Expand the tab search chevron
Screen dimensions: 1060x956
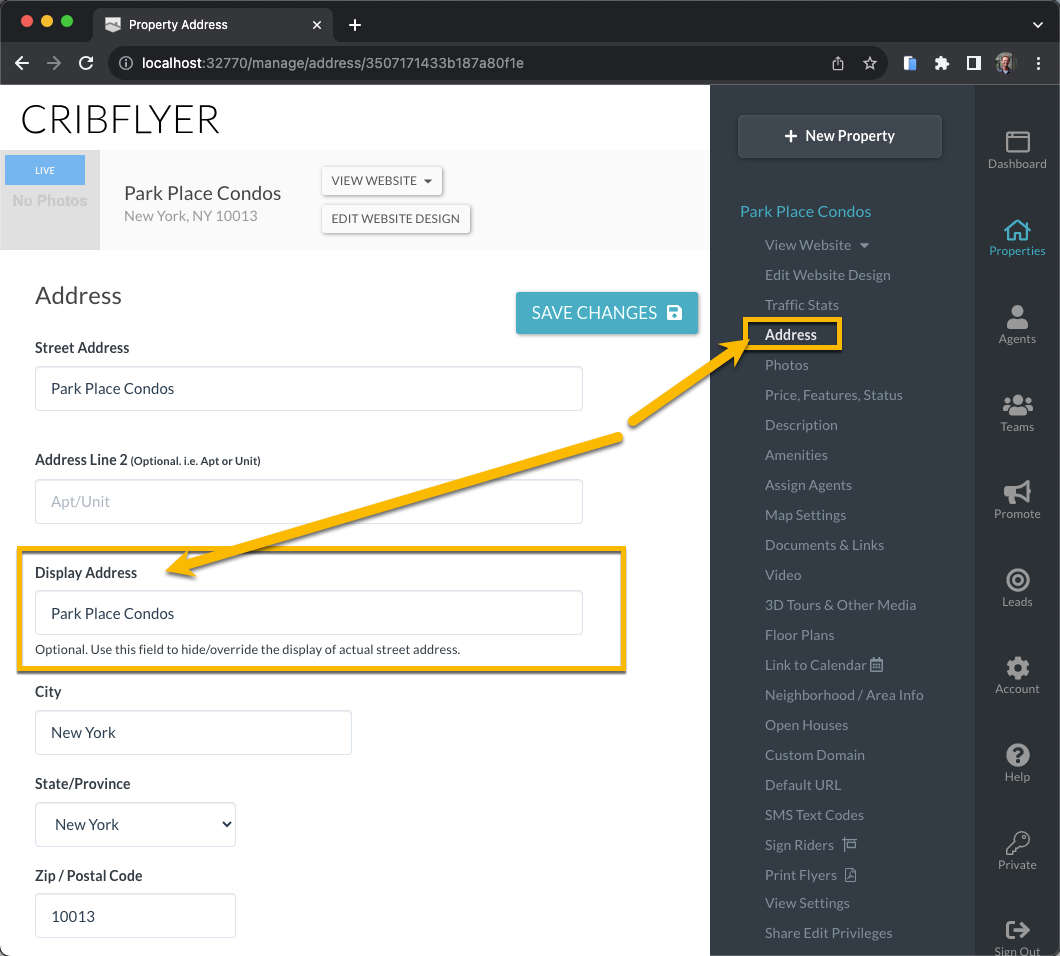click(1038, 25)
